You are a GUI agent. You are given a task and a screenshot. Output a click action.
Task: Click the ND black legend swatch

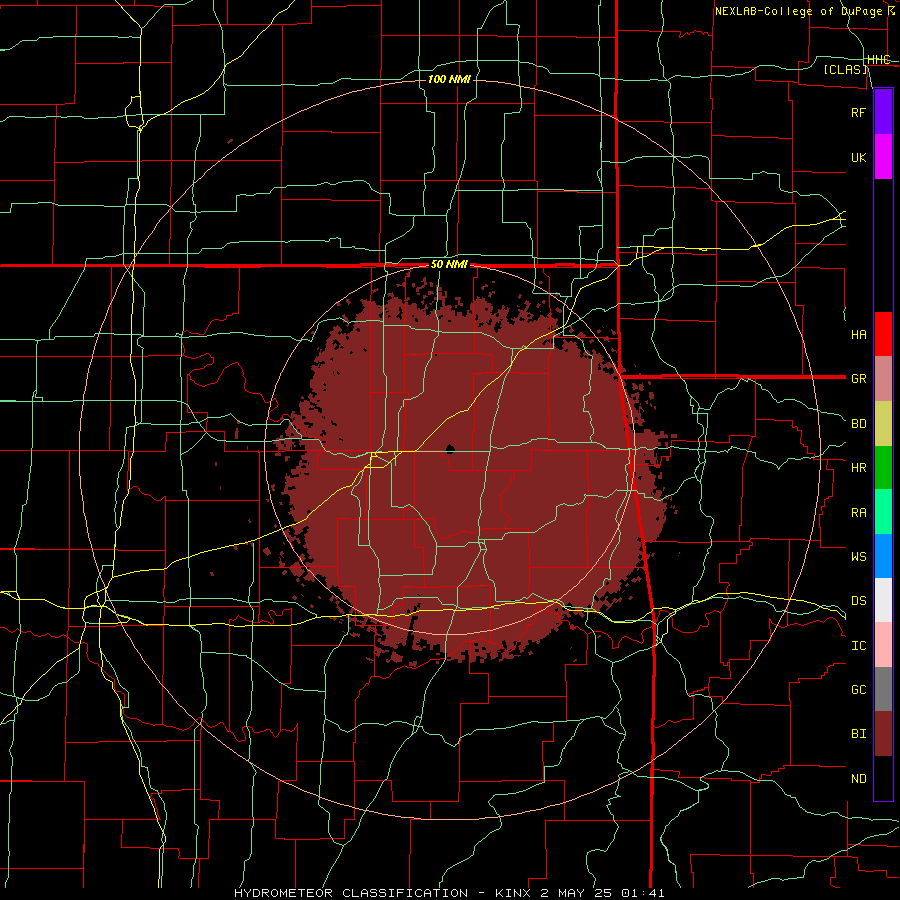pos(883,778)
